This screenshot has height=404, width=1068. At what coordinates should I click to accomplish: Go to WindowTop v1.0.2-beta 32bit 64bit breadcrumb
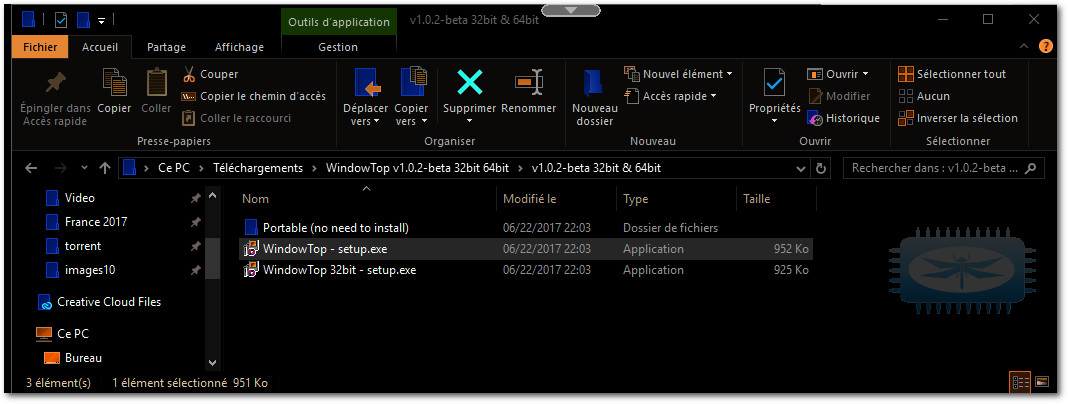[x=418, y=168]
